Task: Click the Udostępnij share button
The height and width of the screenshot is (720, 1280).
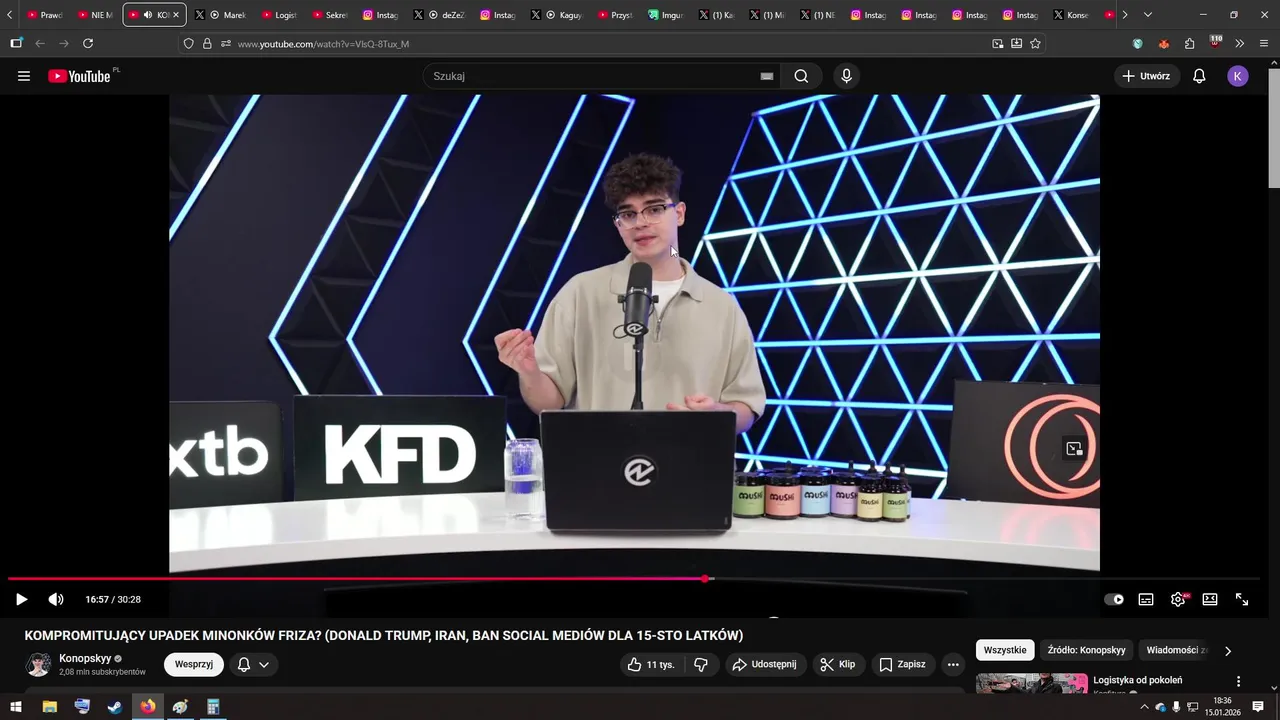Action: pos(765,664)
